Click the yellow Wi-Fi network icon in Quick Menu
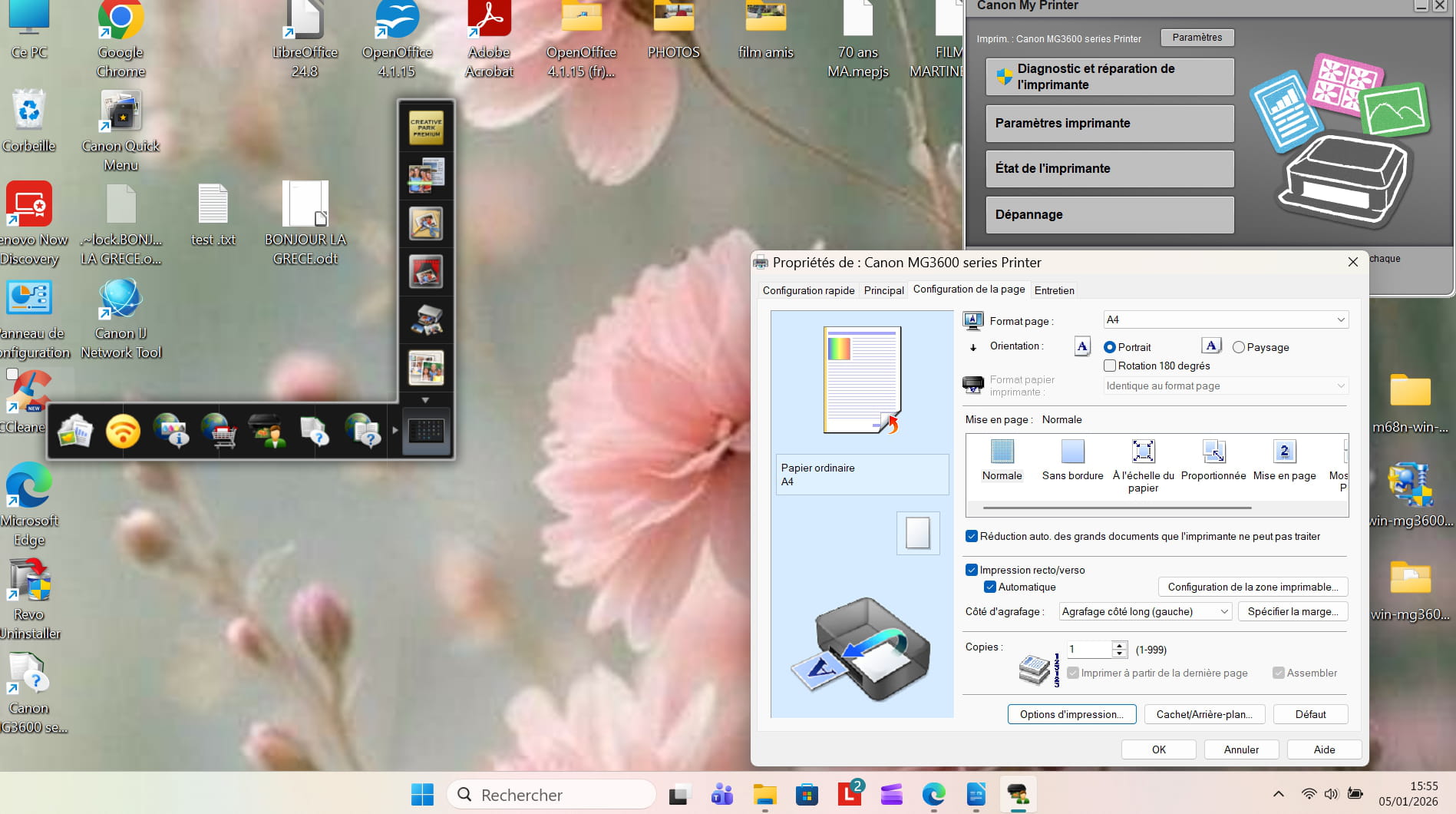Viewport: 1456px width, 814px height. [x=123, y=431]
